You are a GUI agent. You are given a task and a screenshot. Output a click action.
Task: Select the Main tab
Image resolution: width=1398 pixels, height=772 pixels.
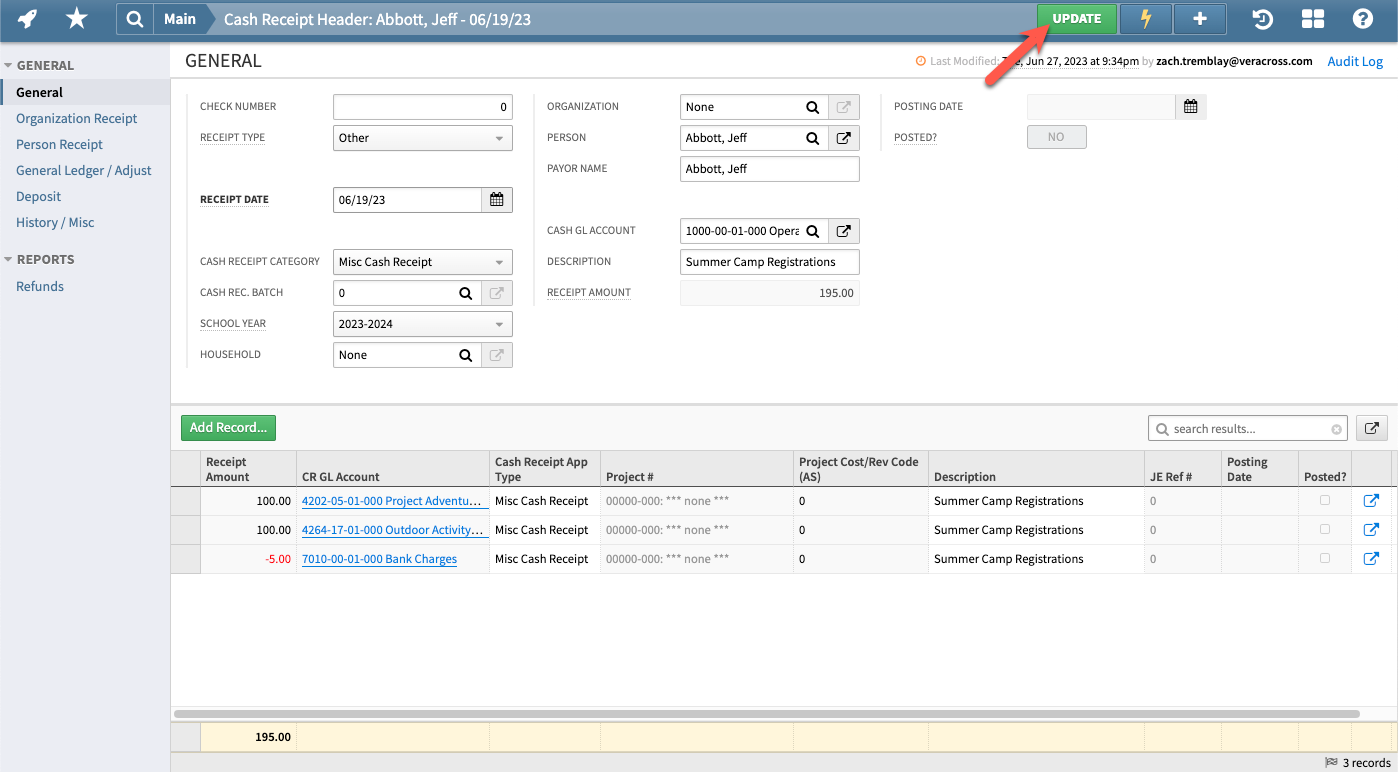180,18
